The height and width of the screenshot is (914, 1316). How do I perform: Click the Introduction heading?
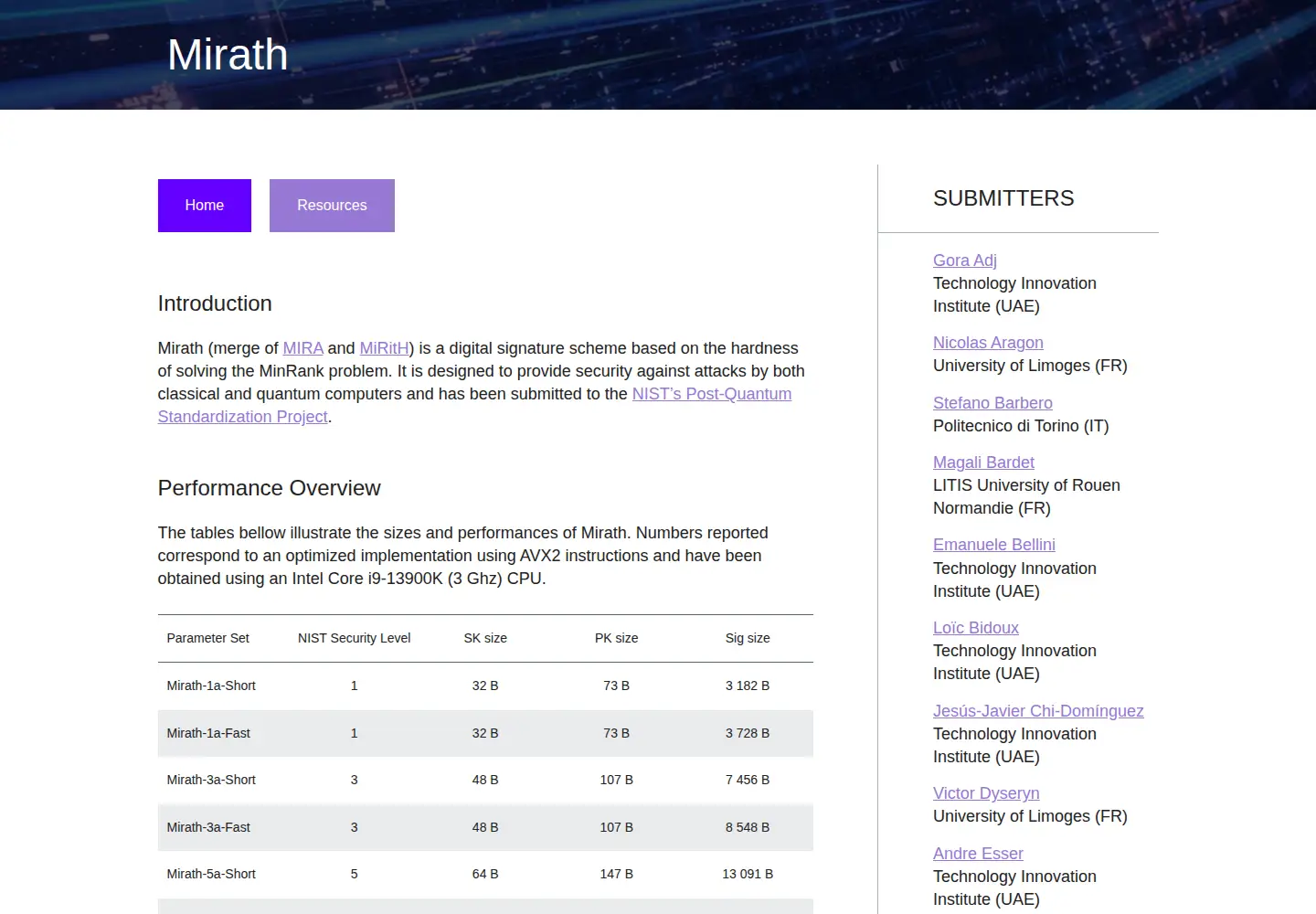pyautogui.click(x=215, y=303)
